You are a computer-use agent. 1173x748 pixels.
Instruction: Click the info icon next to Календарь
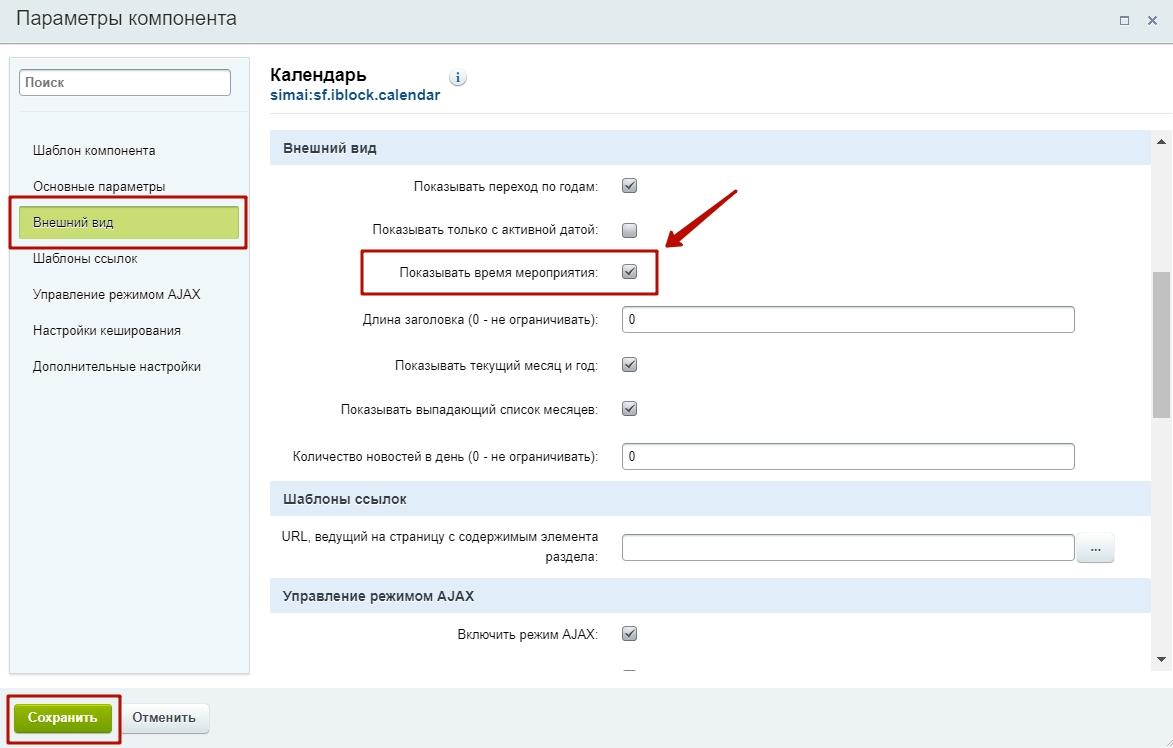click(x=458, y=78)
